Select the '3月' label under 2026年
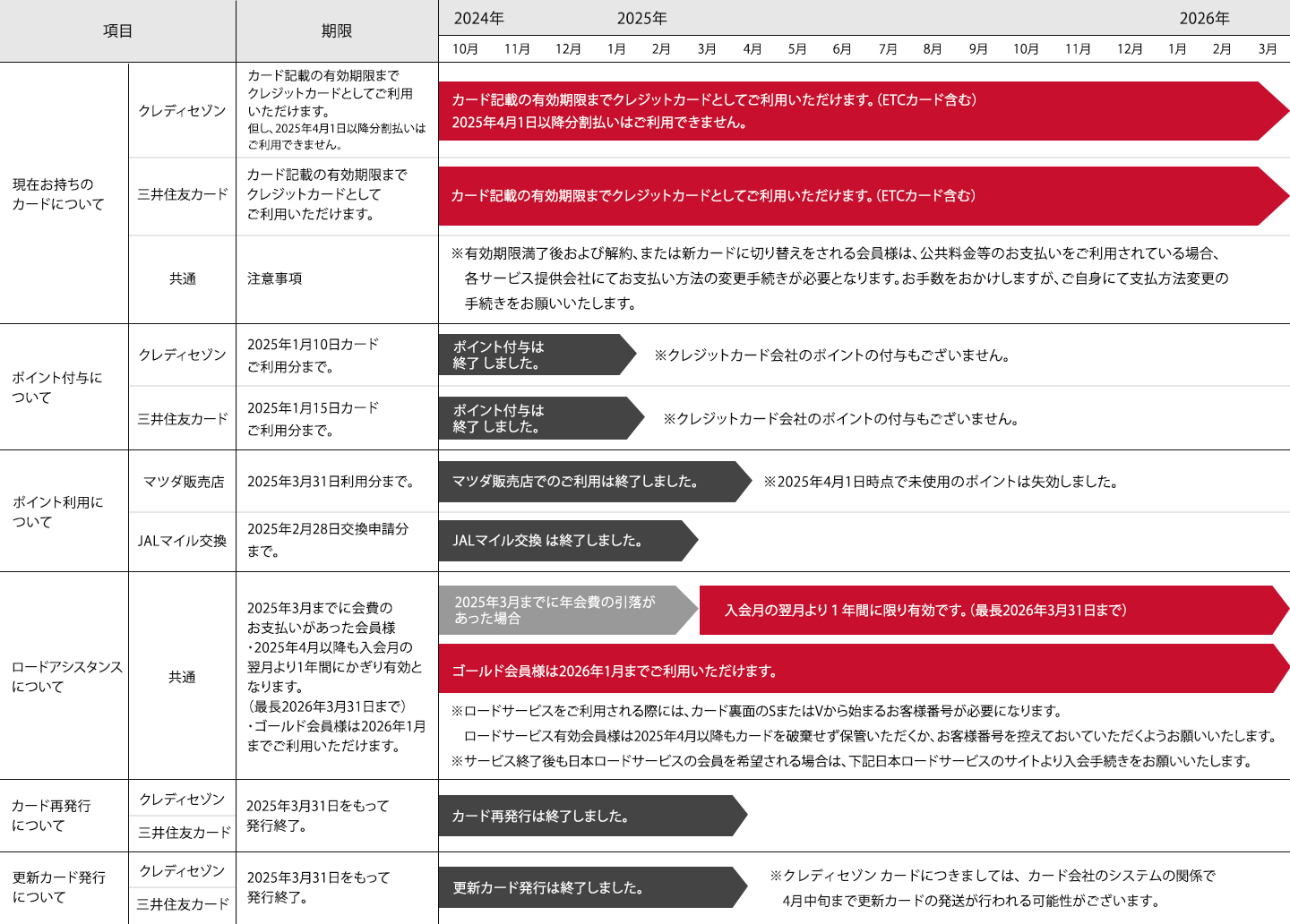Viewport: 1290px width, 924px height. [1268, 49]
